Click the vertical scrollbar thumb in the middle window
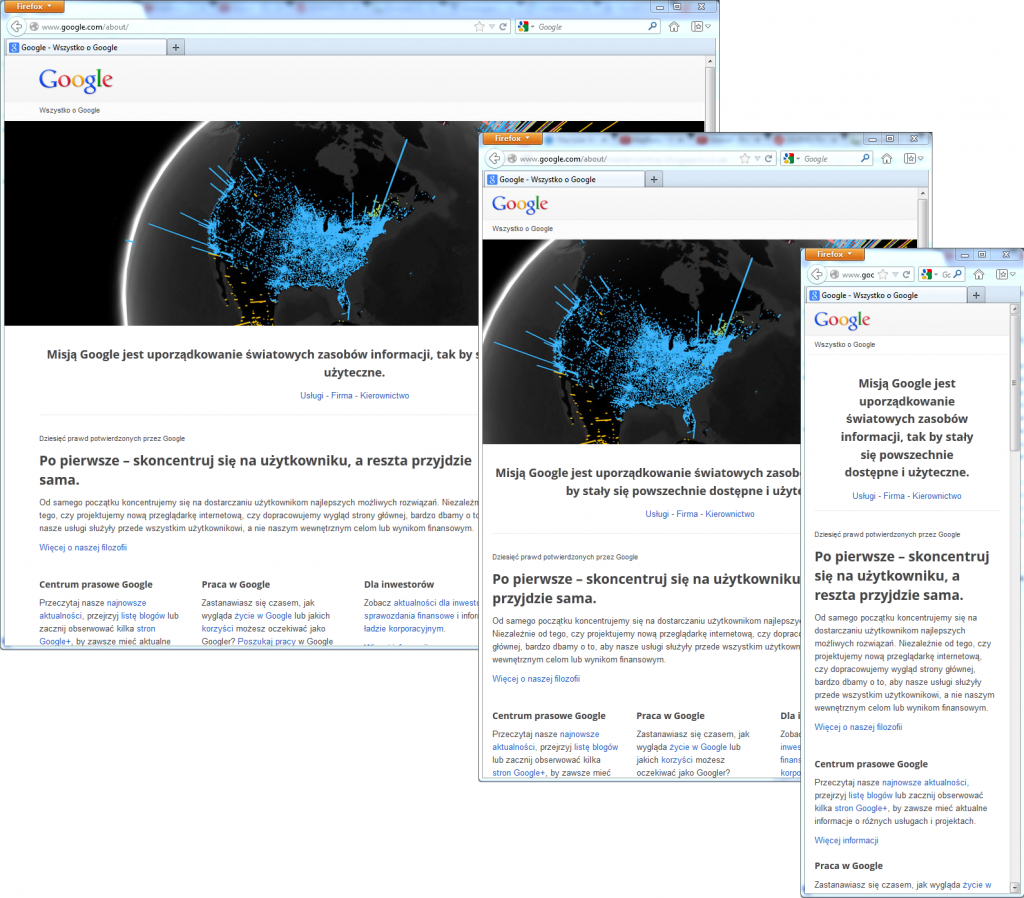Screen dimensions: 1024x898 (922, 219)
